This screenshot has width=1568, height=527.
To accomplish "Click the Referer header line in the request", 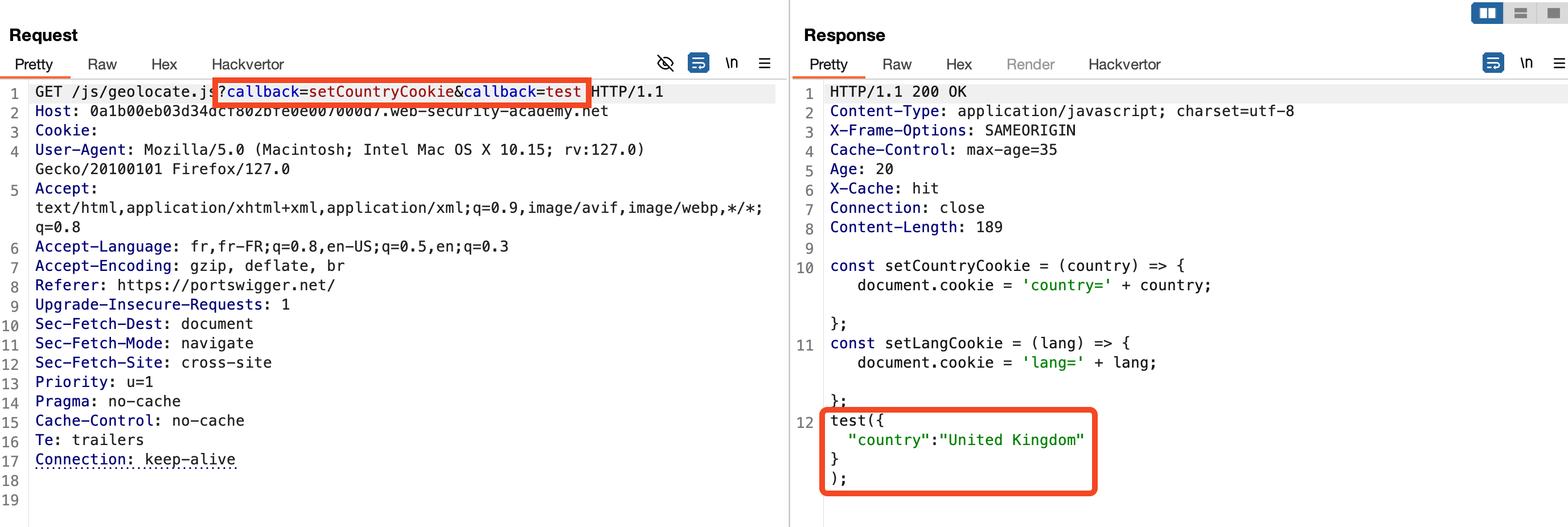I will click(x=184, y=285).
